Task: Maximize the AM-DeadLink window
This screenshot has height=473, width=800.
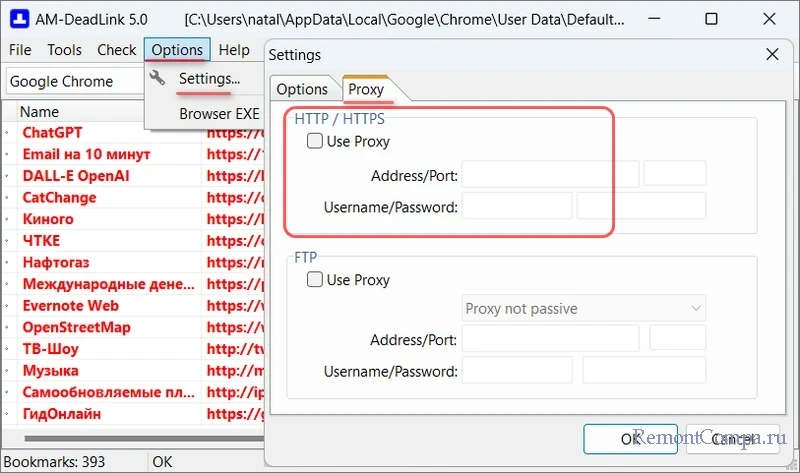Action: coord(711,18)
